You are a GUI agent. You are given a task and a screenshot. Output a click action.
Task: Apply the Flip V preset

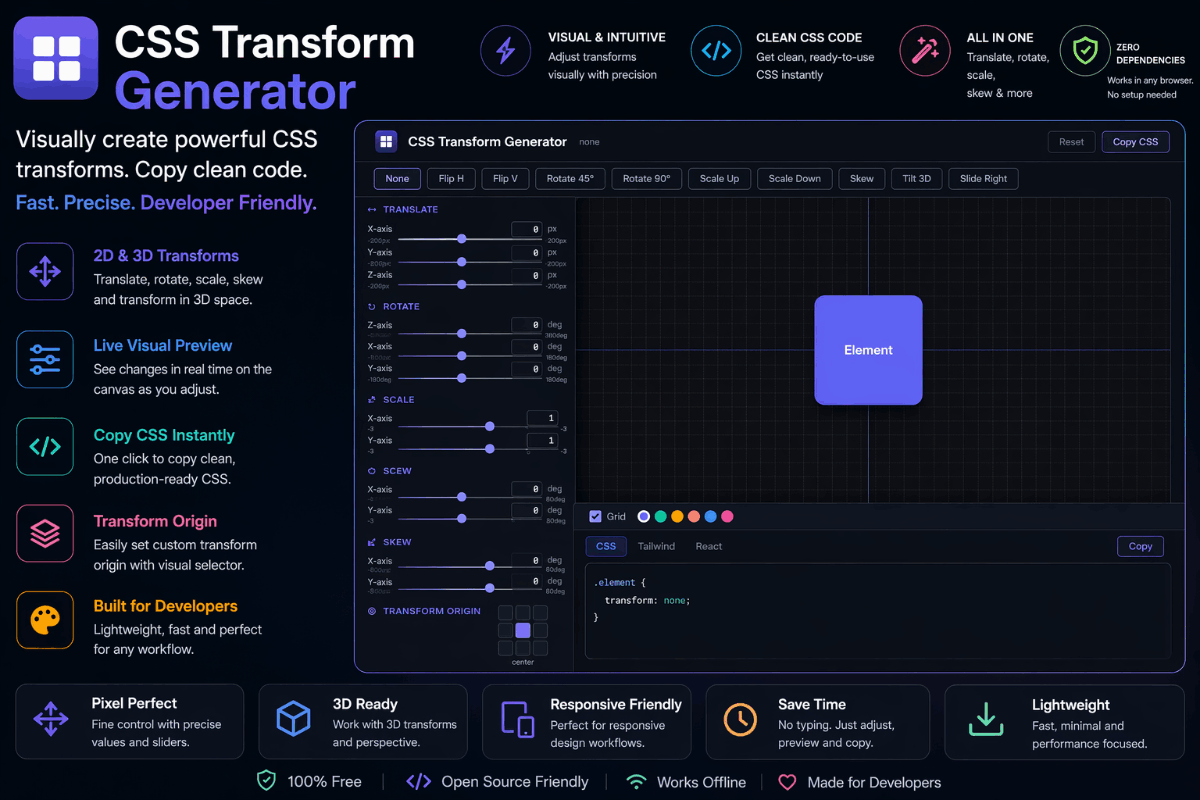[505, 178]
